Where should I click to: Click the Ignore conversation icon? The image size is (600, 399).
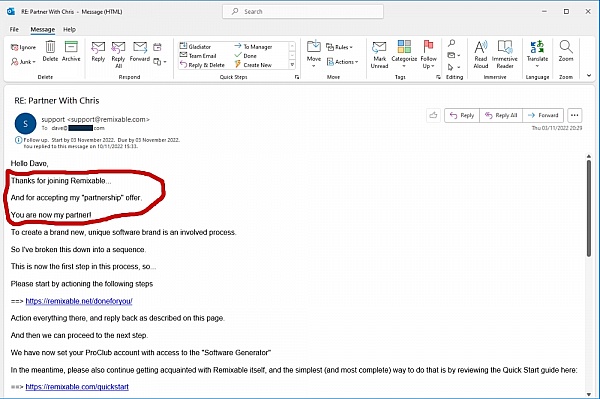point(23,47)
